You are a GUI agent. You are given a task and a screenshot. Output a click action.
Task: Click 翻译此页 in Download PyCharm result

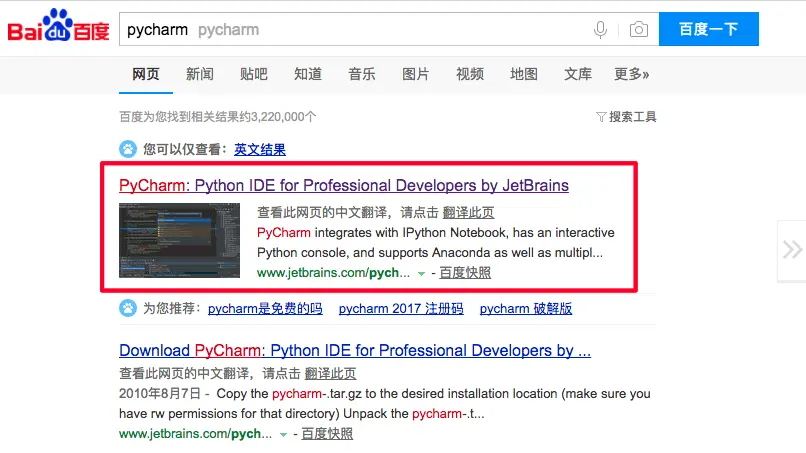331,373
